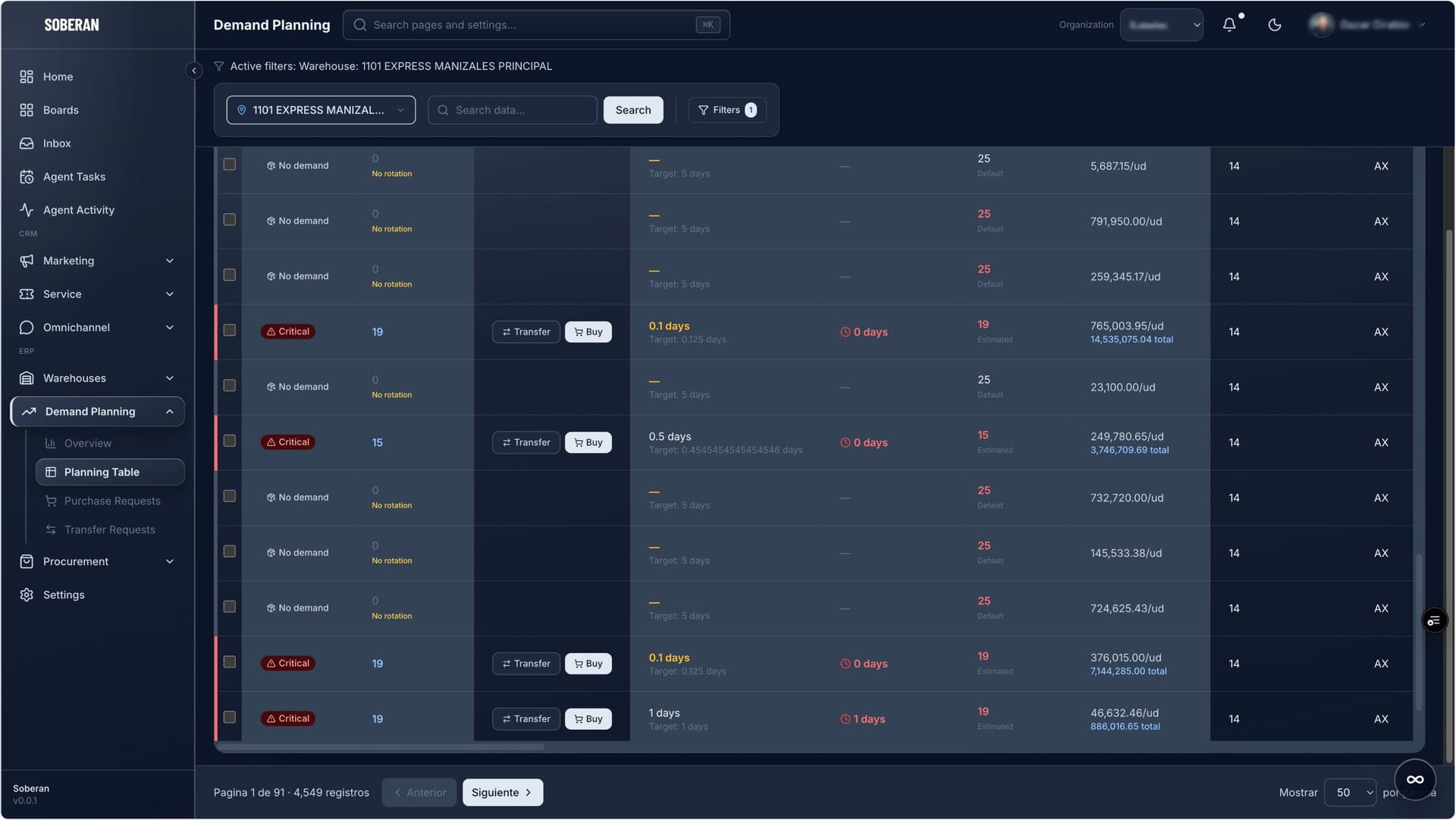The height and width of the screenshot is (820, 1456).
Task: Open the infinity assistant button
Action: point(1415,779)
